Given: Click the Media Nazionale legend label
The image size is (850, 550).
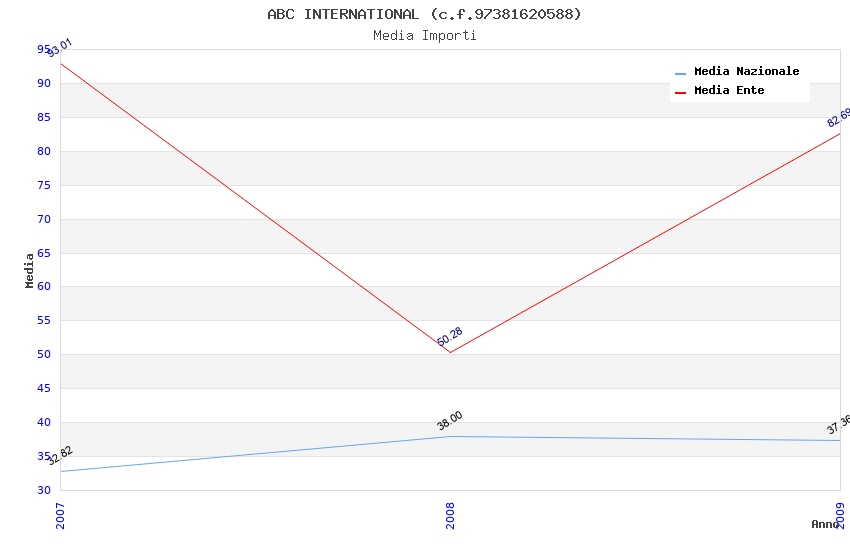Looking at the screenshot, I should [x=746, y=71].
